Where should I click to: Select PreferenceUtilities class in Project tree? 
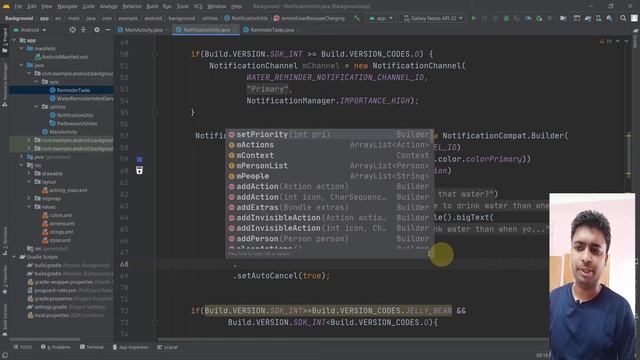click(x=73, y=124)
